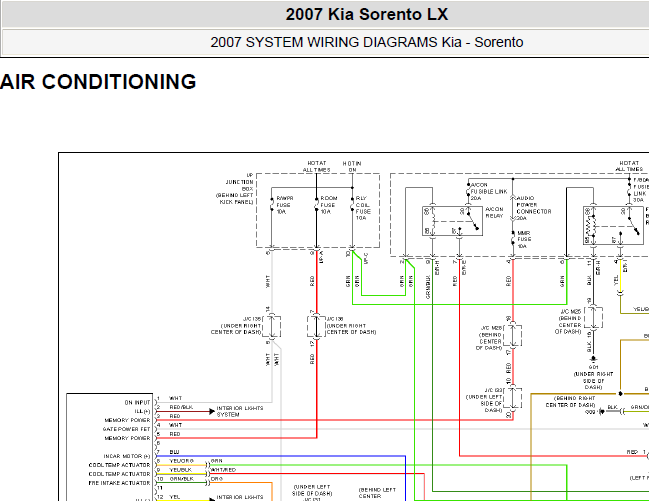
Task: Click the 'BLU' wire label at pin 7
Action: pyautogui.click(x=174, y=452)
